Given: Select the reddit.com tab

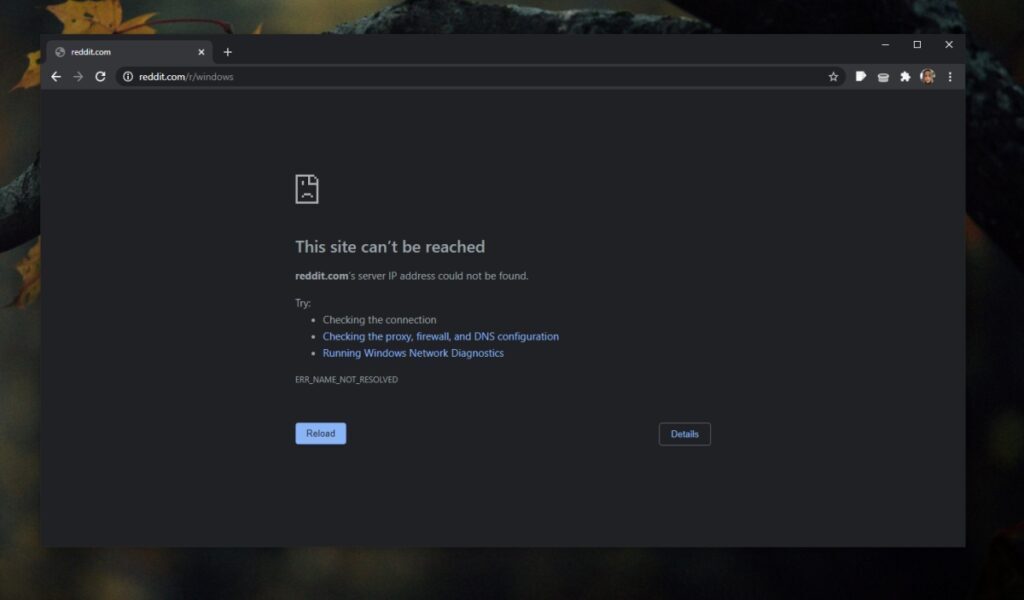Looking at the screenshot, I should (110, 52).
